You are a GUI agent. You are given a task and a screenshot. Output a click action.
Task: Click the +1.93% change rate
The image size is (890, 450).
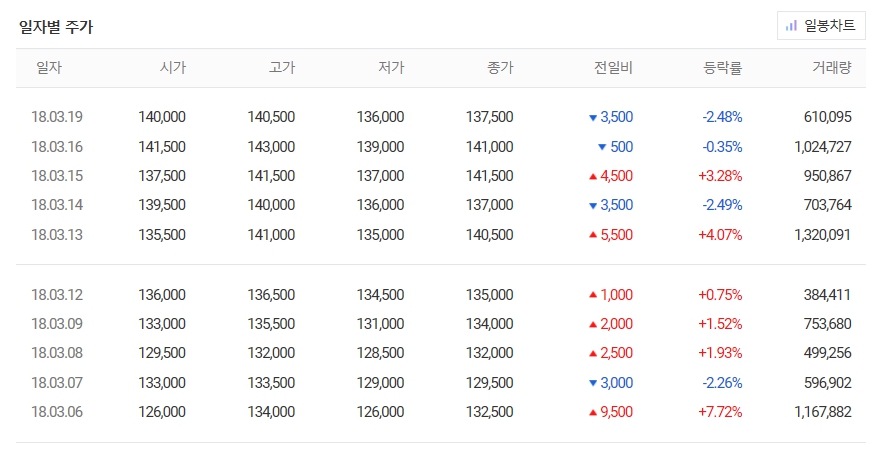click(x=720, y=353)
